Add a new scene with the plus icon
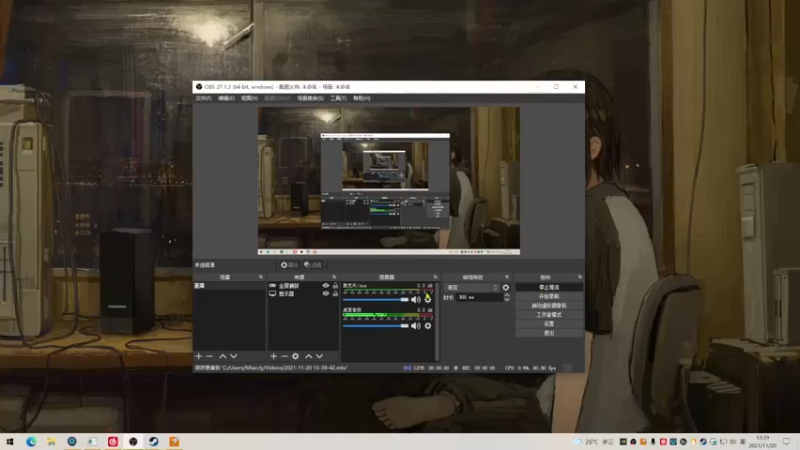The height and width of the screenshot is (450, 800). [x=198, y=356]
